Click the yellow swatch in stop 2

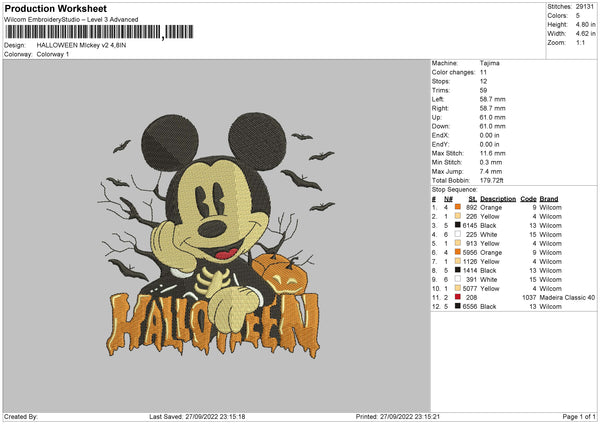[x=458, y=216]
